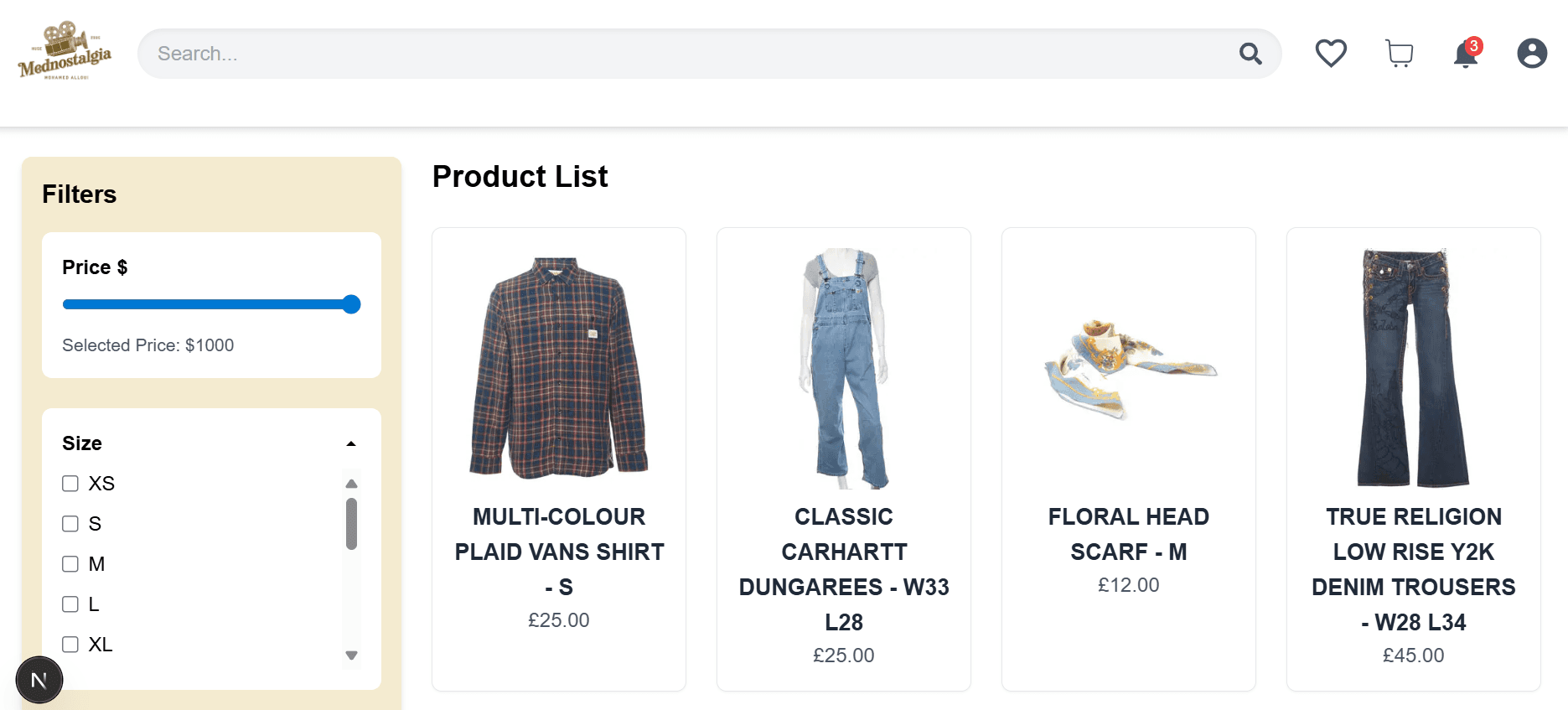Screen dimensions: 1568x710
Task: Open the shopping cart
Action: (x=1399, y=54)
